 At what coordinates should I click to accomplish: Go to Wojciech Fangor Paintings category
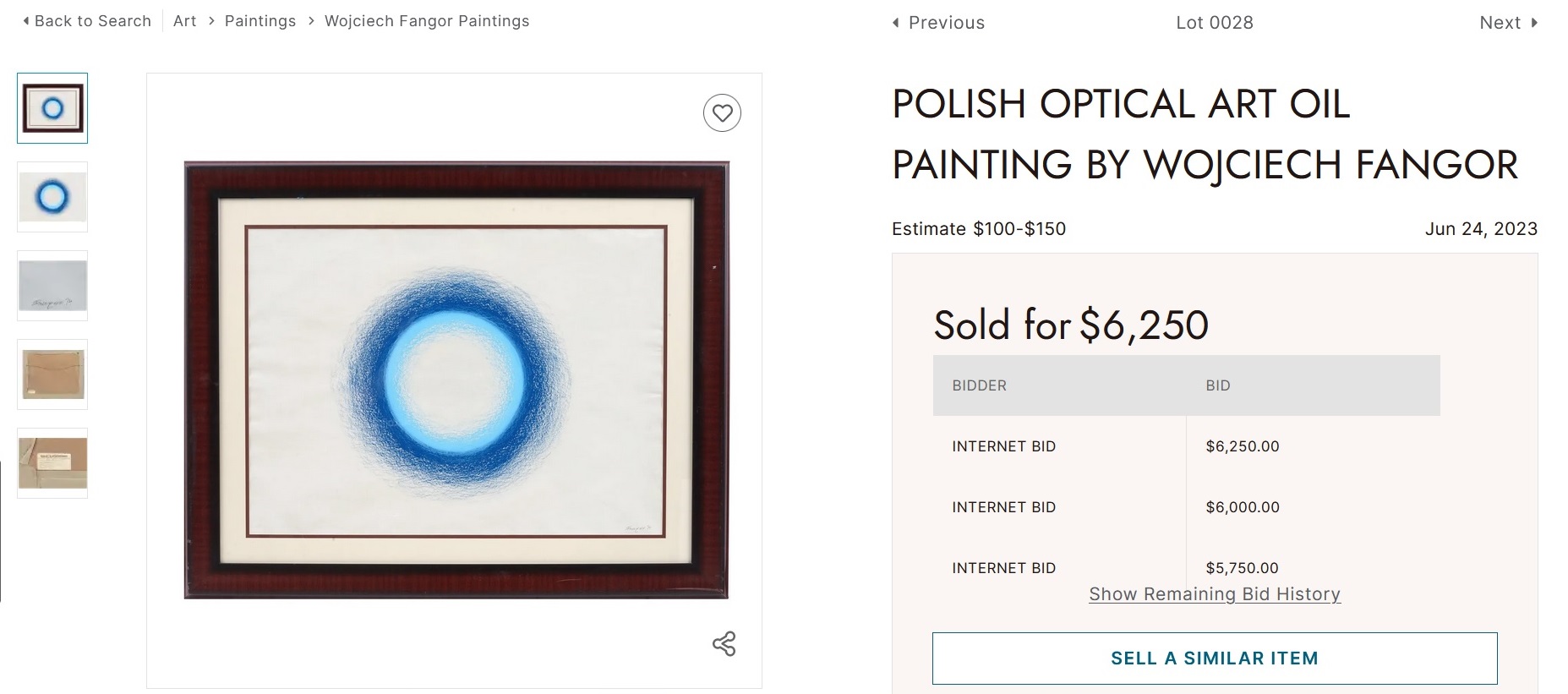pyautogui.click(x=427, y=21)
